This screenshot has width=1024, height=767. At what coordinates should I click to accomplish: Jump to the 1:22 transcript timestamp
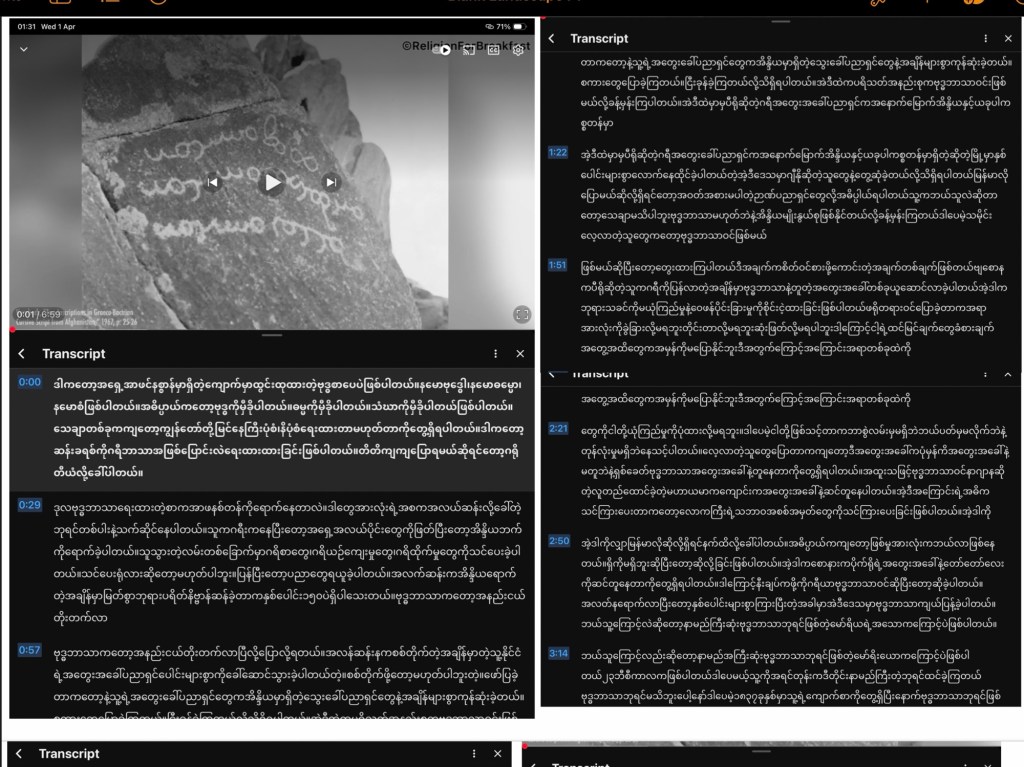point(558,153)
